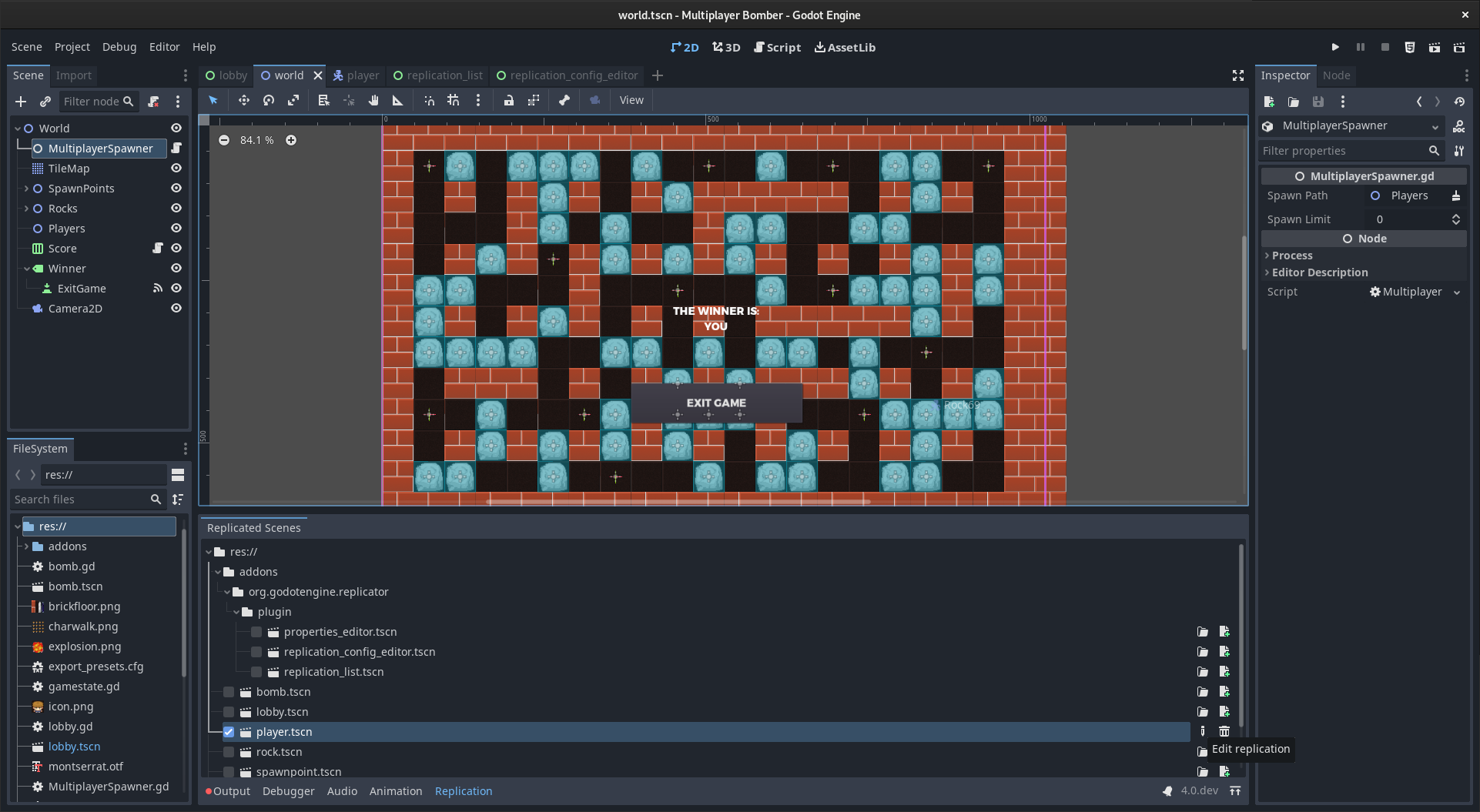Zoom out the 2D viewport
Image resolution: width=1480 pixels, height=812 pixels.
[x=224, y=140]
